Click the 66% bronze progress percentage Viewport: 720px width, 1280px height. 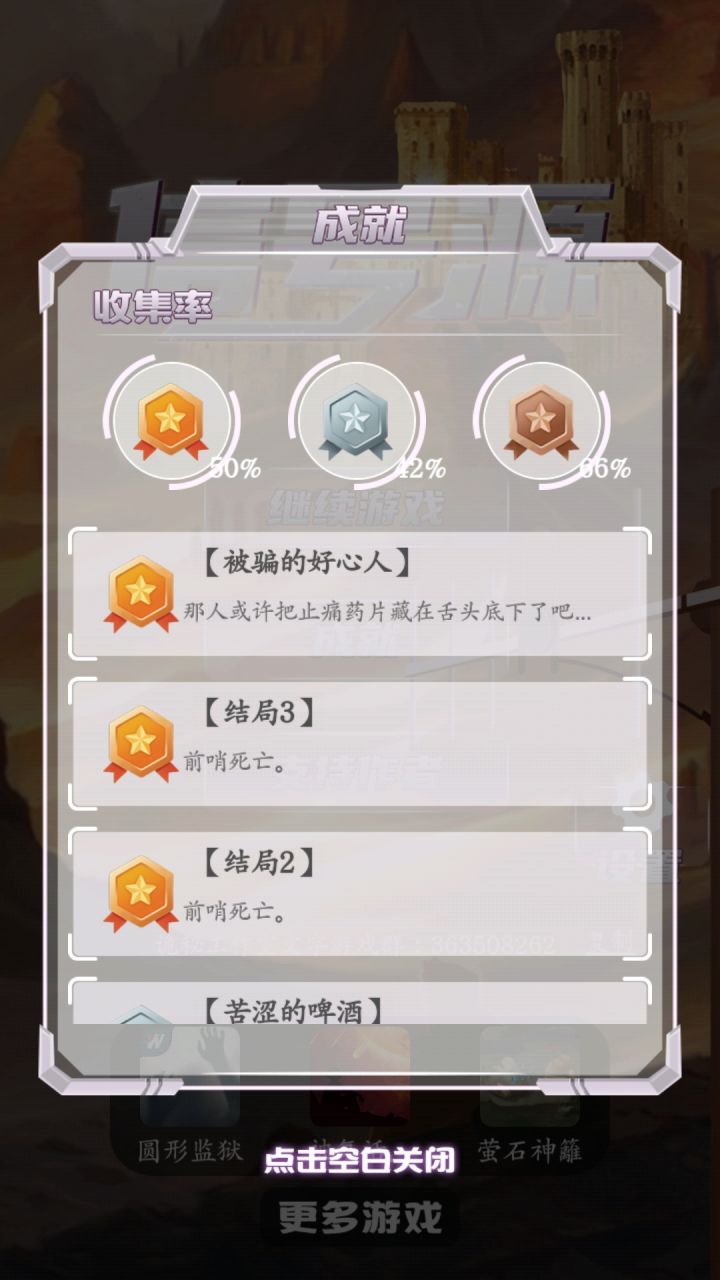(605, 469)
